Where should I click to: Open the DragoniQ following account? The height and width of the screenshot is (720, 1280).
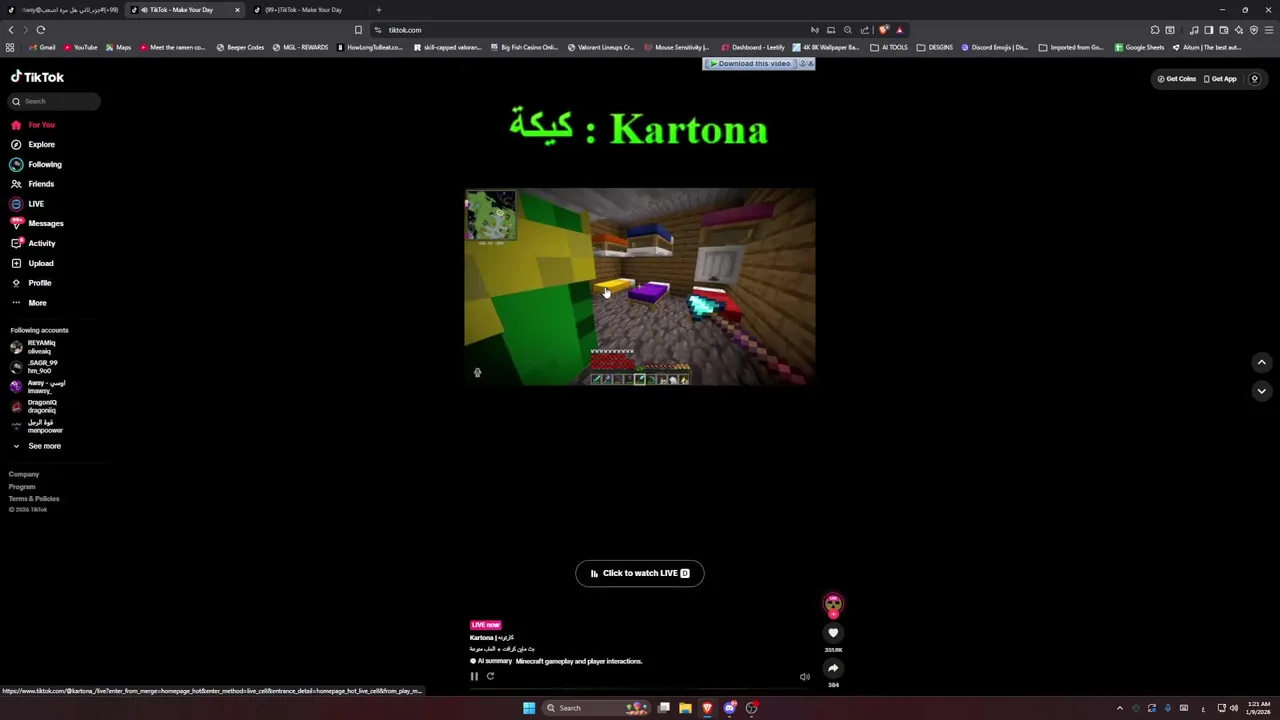[x=34, y=406]
